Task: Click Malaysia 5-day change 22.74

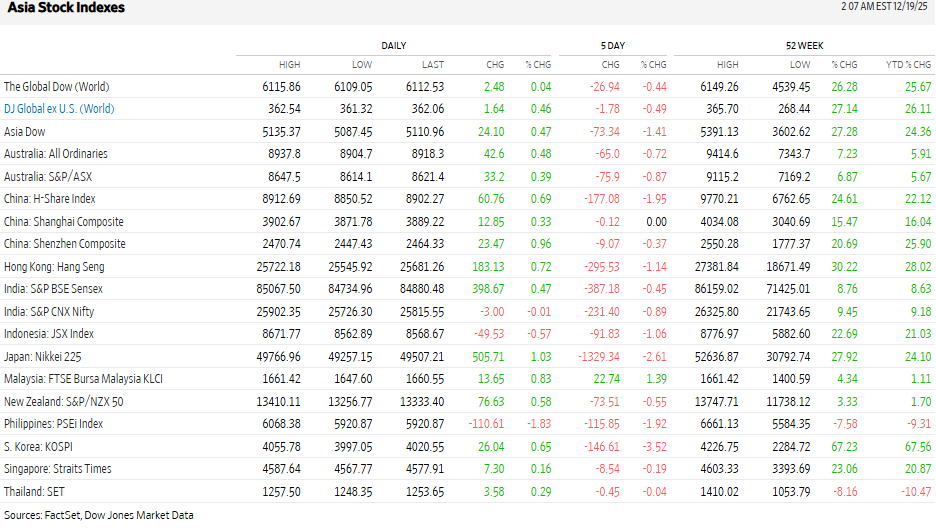Action: click(x=606, y=379)
